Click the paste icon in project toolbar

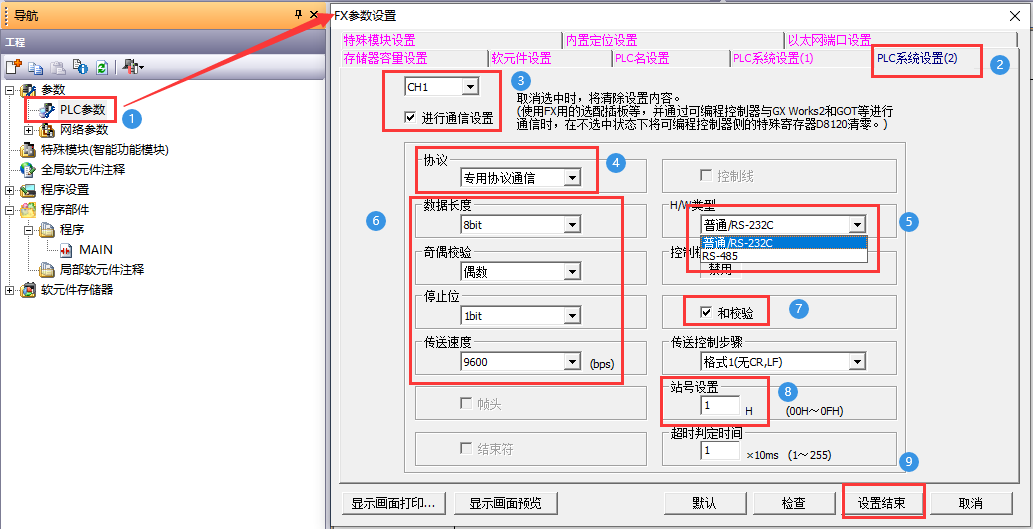click(x=58, y=67)
